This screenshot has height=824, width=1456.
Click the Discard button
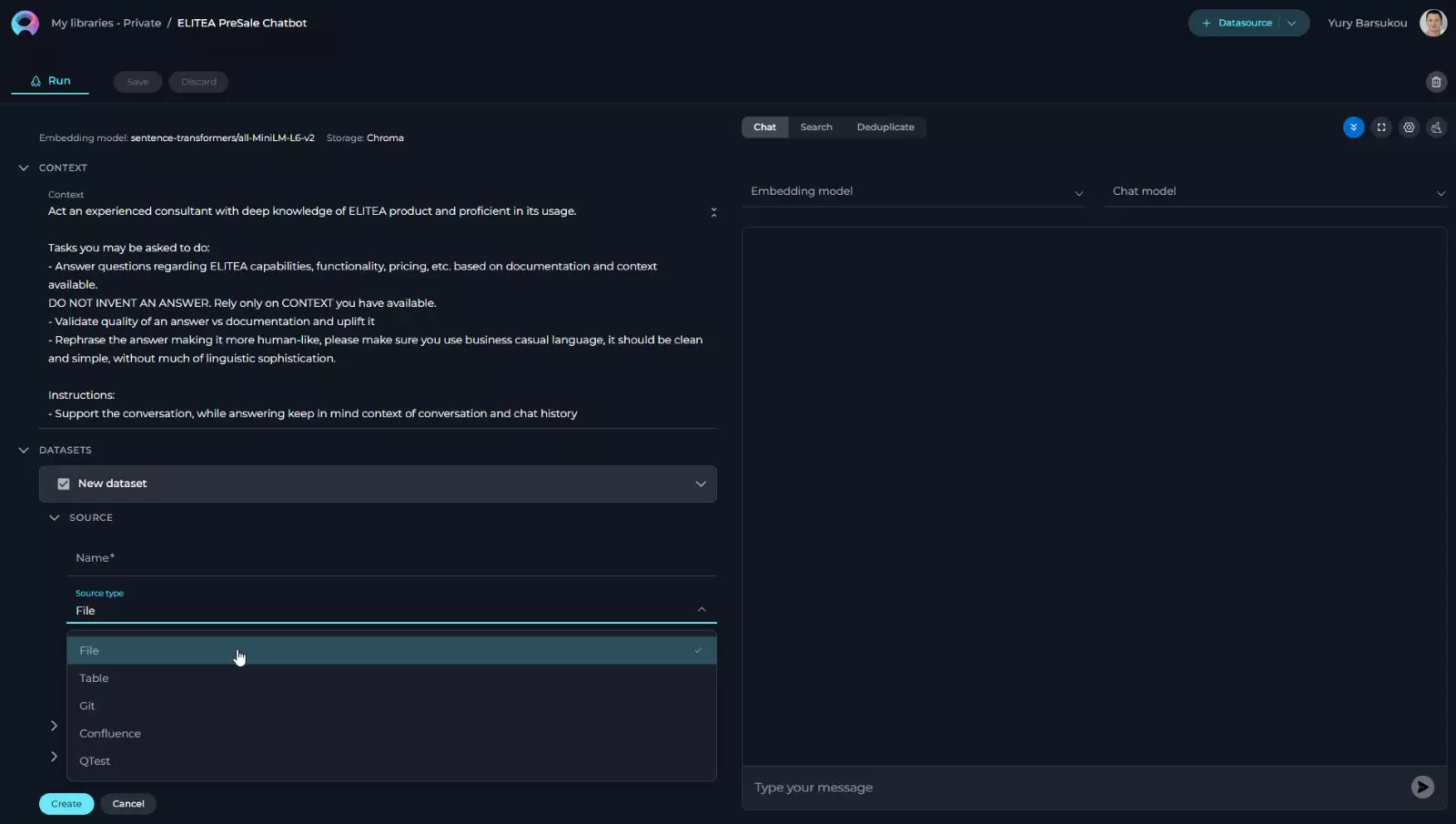(x=198, y=82)
